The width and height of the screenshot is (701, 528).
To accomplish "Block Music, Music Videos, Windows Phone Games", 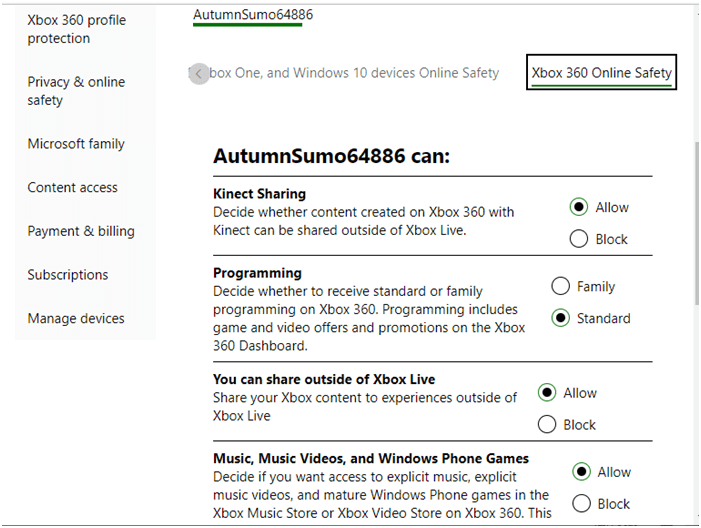I will 581,503.
